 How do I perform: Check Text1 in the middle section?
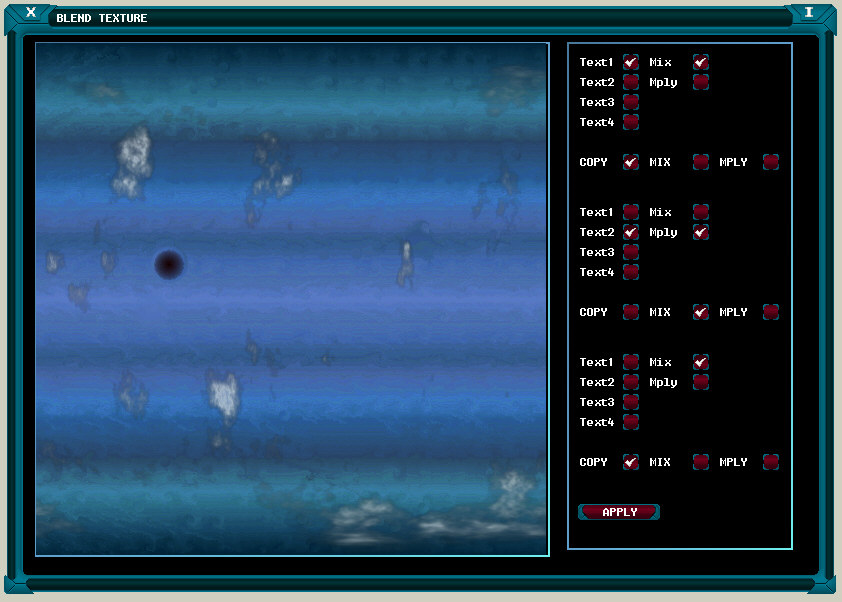coord(631,212)
